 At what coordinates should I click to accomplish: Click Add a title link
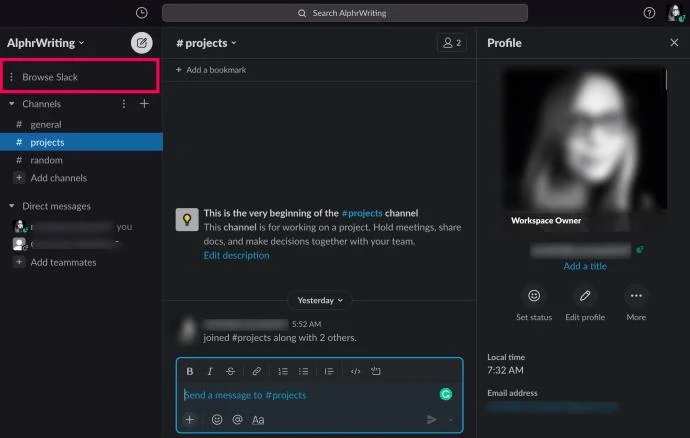tap(585, 266)
